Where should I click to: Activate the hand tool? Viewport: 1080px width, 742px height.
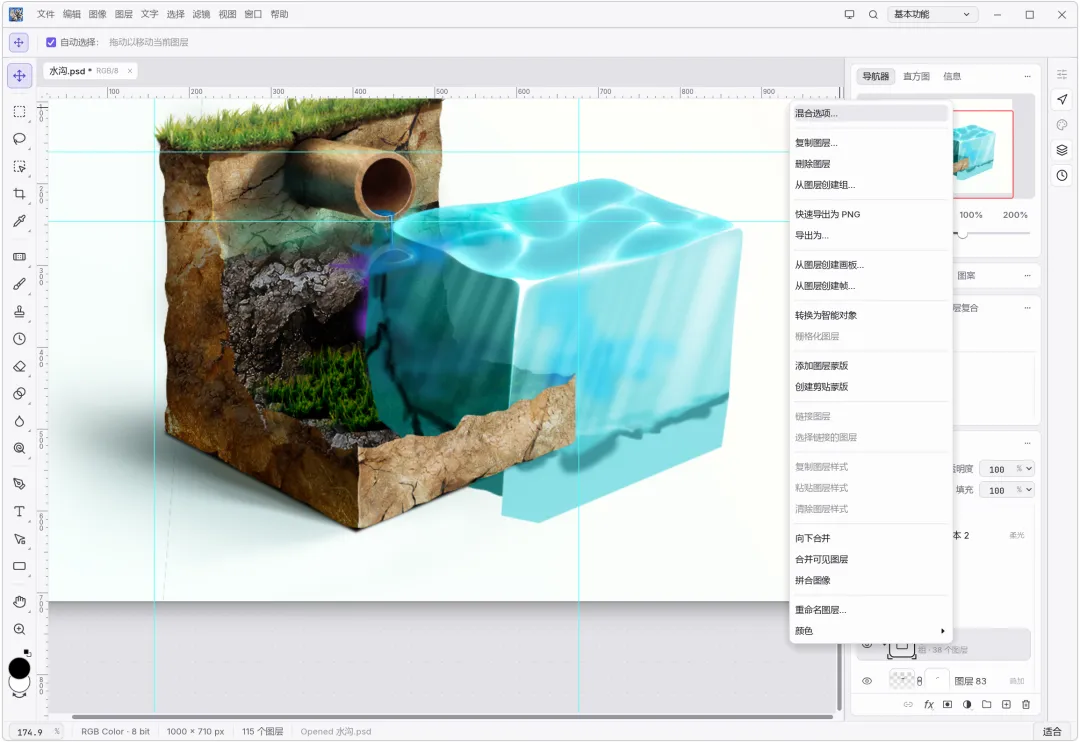pyautogui.click(x=19, y=601)
